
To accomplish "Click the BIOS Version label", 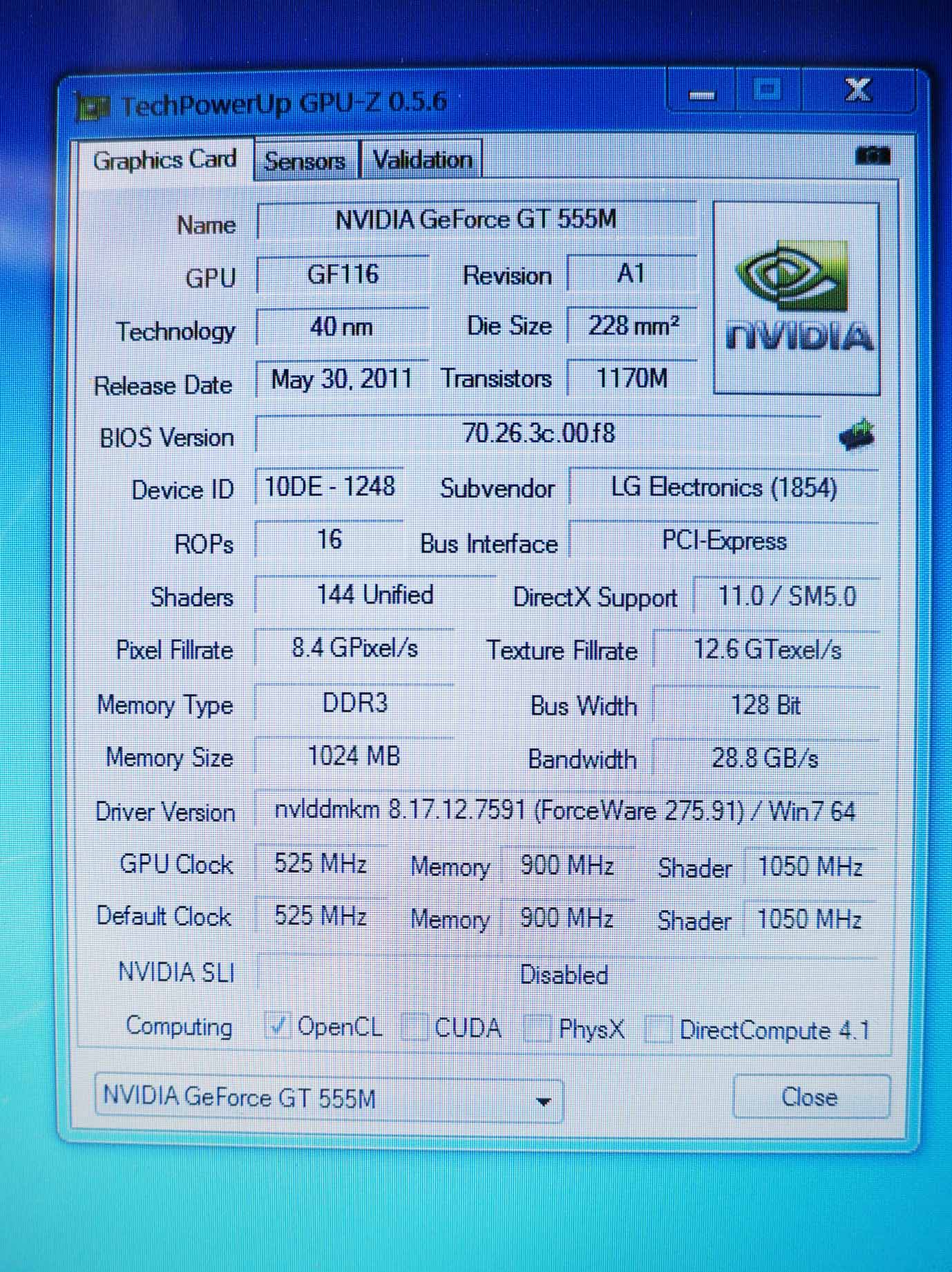I will click(x=167, y=438).
